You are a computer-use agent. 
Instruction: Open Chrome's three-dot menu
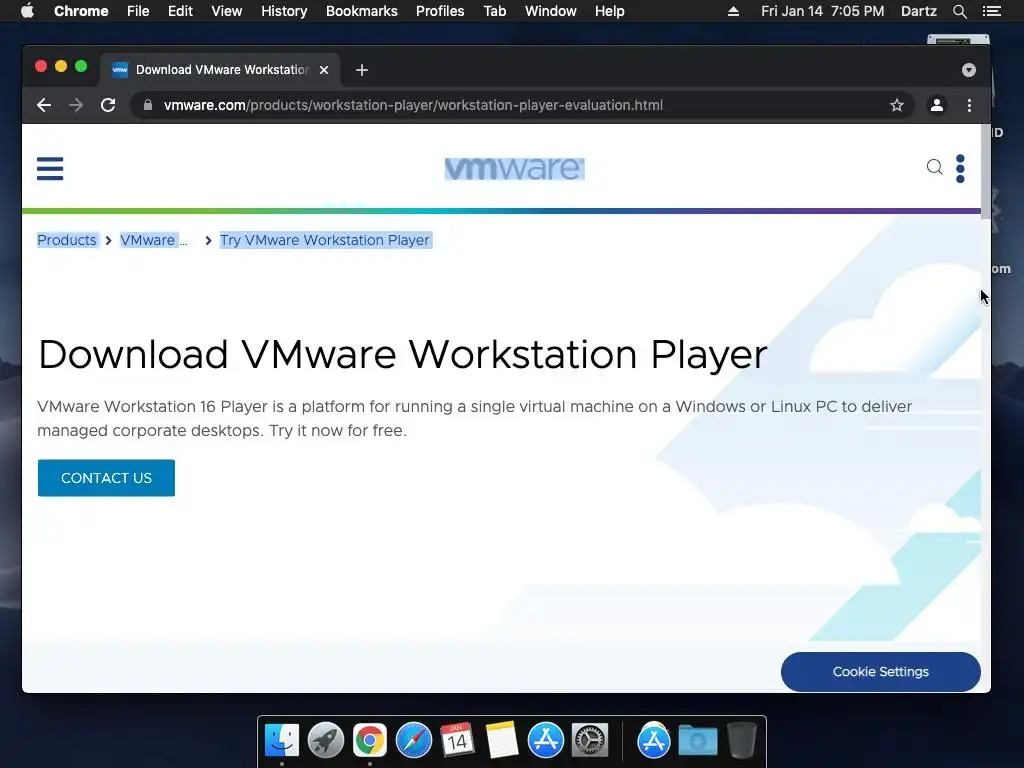(x=969, y=105)
